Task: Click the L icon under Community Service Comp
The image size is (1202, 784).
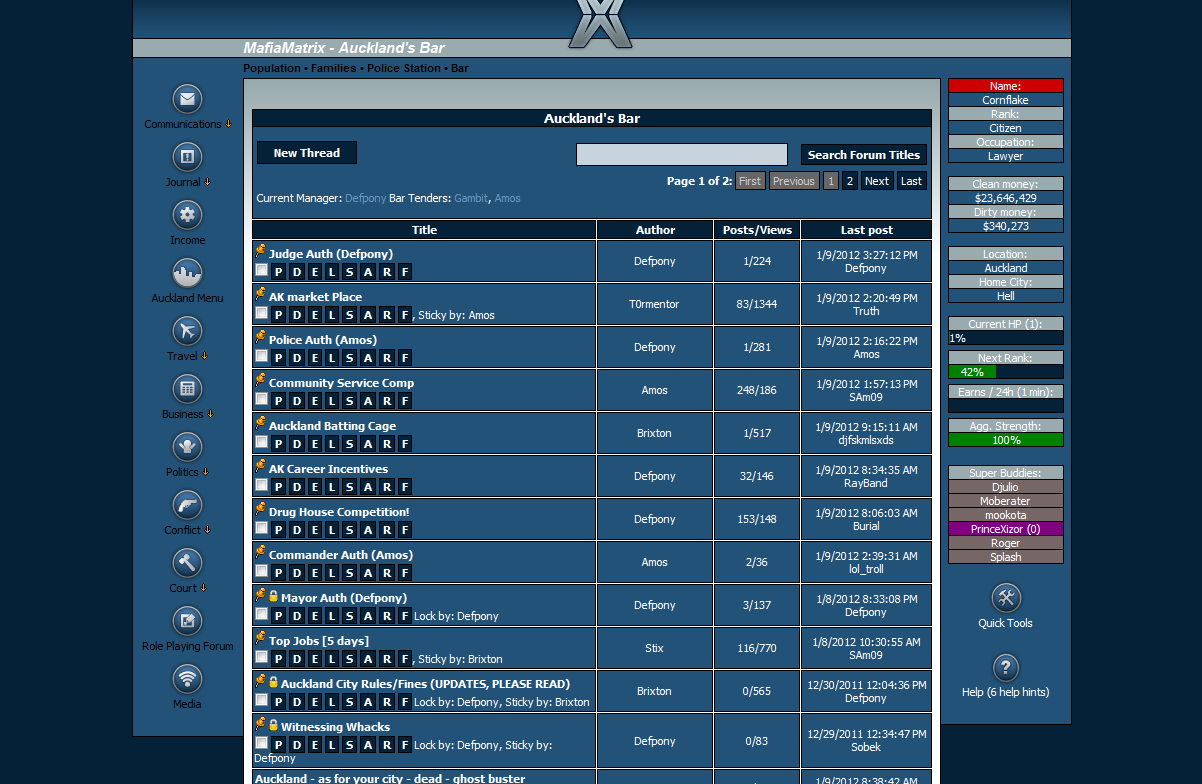Action: point(333,401)
